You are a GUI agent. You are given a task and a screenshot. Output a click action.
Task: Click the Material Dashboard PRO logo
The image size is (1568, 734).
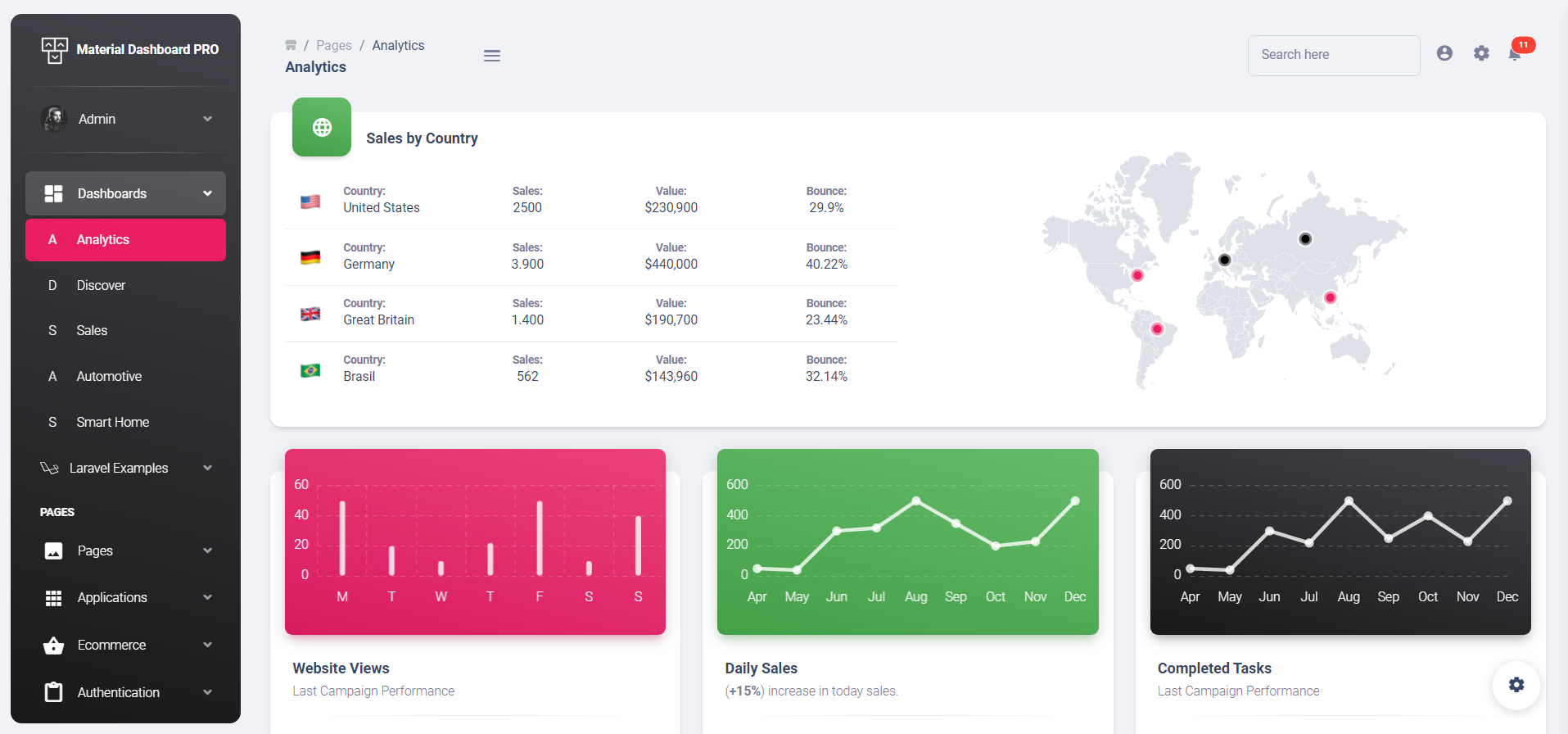click(131, 50)
